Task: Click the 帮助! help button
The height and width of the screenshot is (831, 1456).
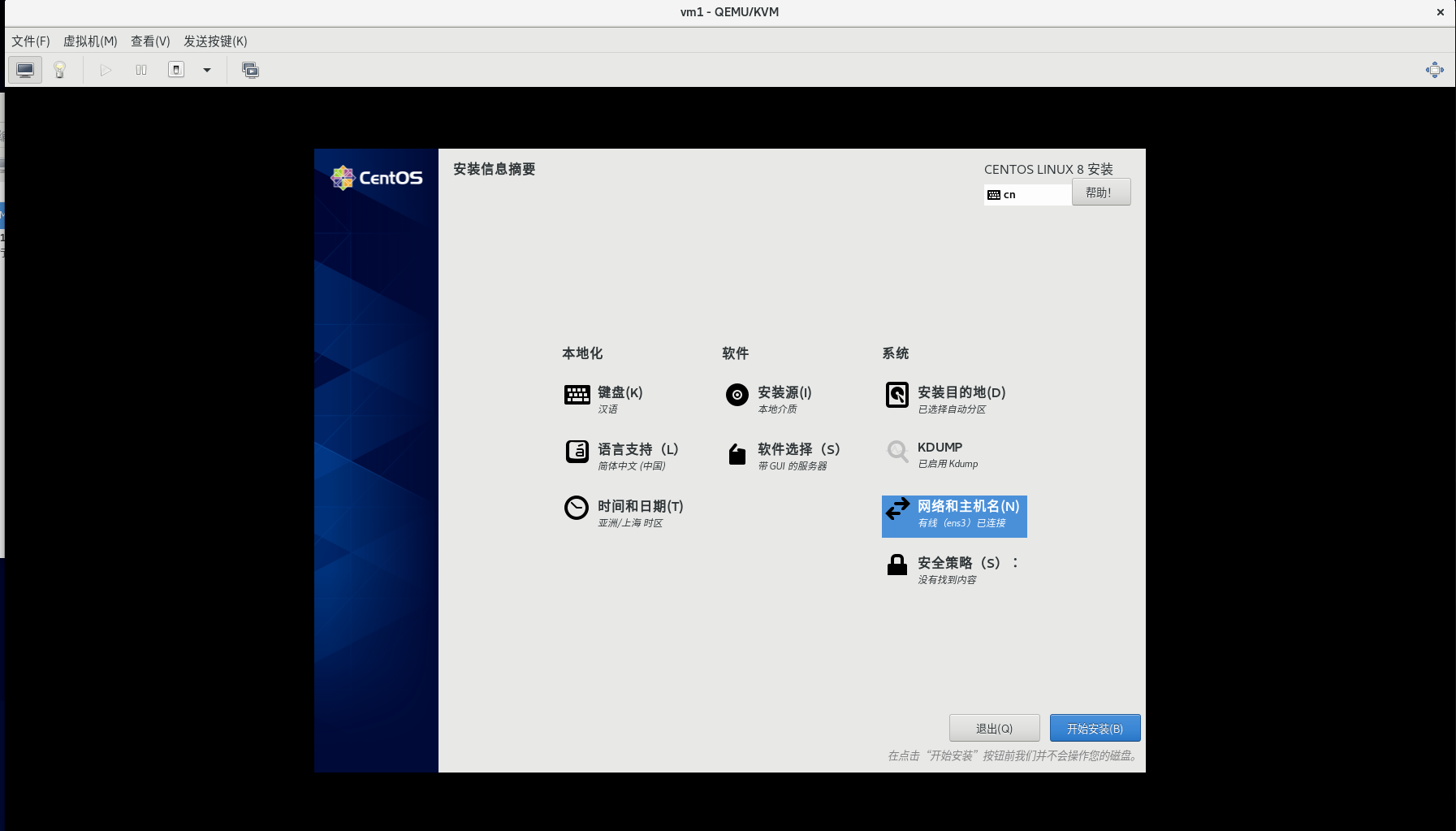Action: 1101,193
